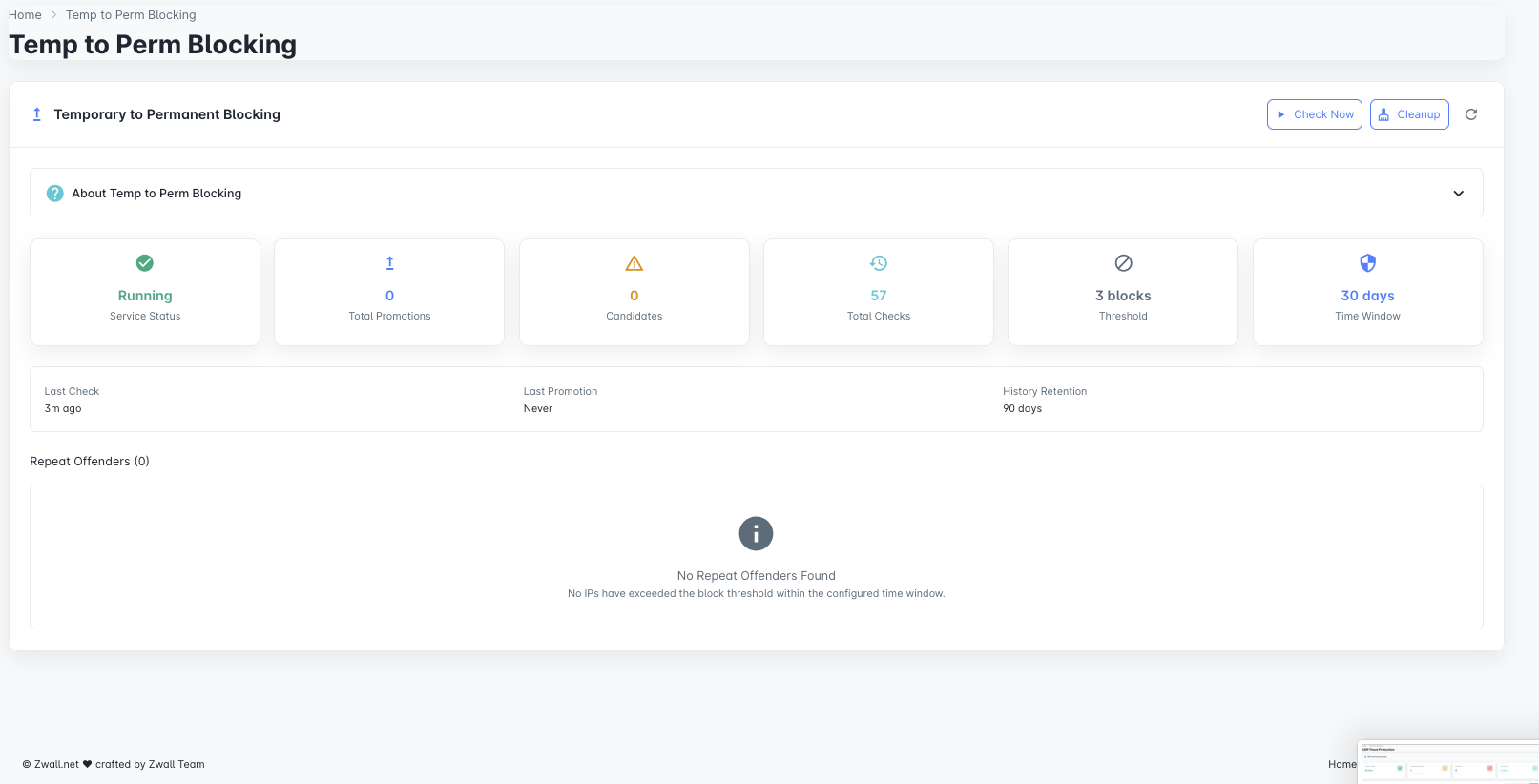
Task: Click the Total Promotions upload arrow icon
Action: coord(389,263)
